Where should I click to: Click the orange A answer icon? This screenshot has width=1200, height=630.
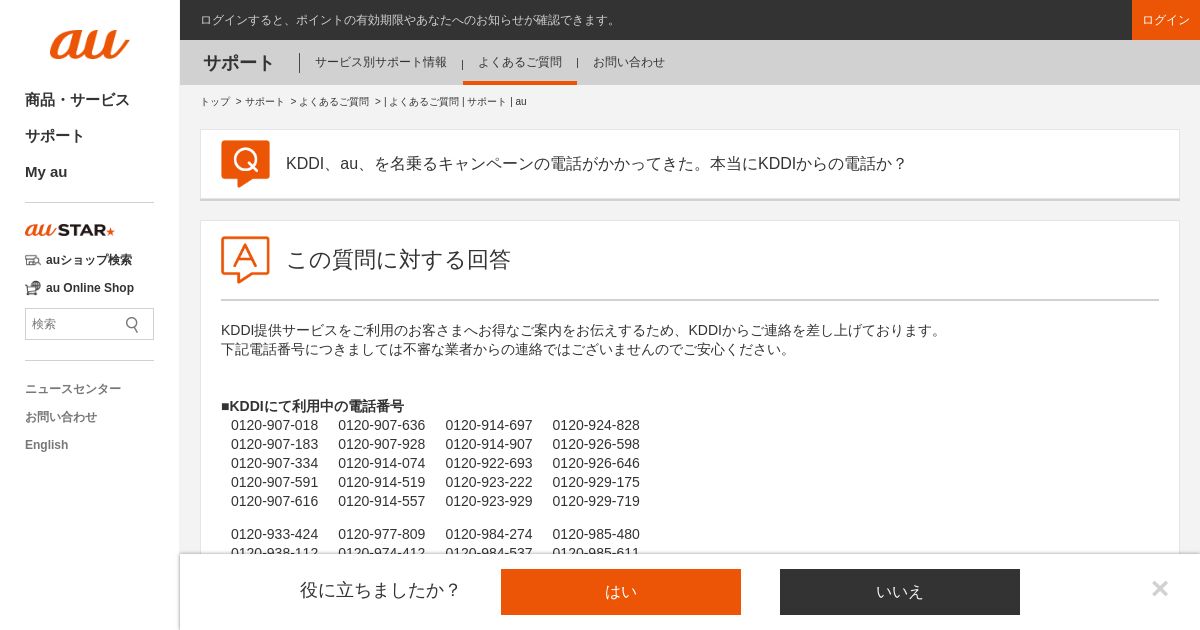[x=245, y=260]
